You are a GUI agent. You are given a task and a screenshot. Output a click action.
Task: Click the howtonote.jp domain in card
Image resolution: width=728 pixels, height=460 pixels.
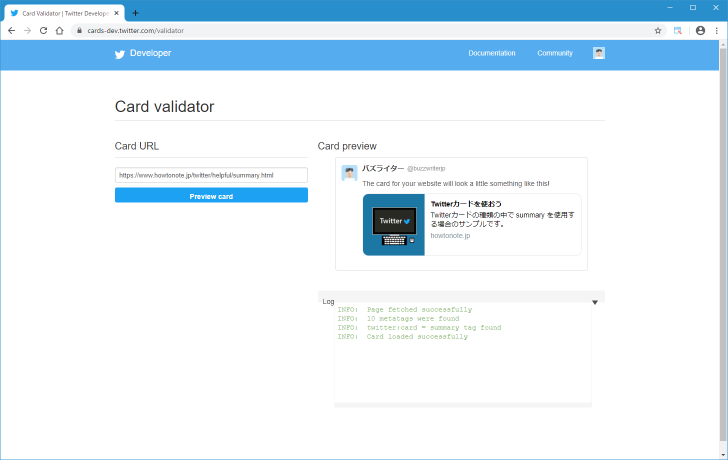tap(450, 236)
